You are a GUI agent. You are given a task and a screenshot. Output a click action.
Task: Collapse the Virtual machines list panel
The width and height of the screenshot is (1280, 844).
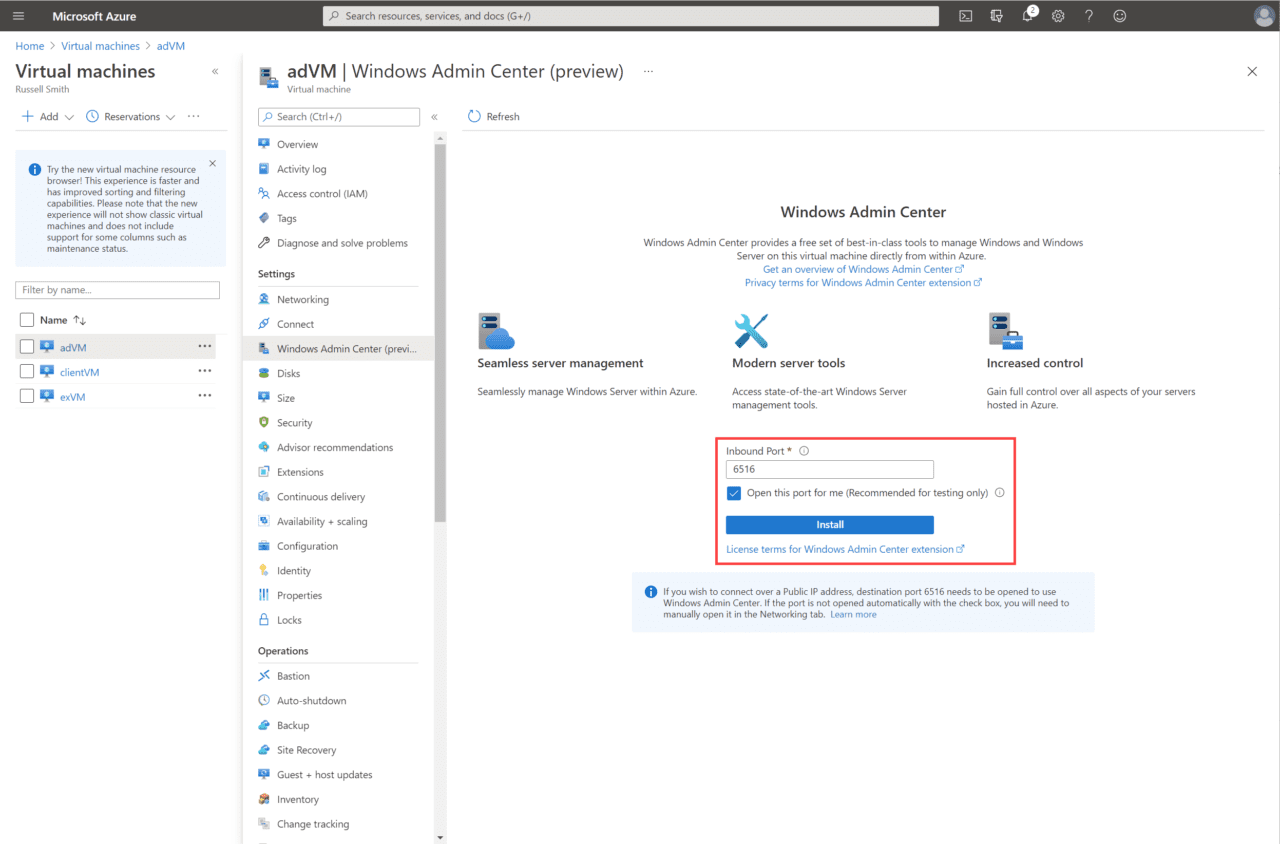pos(215,72)
